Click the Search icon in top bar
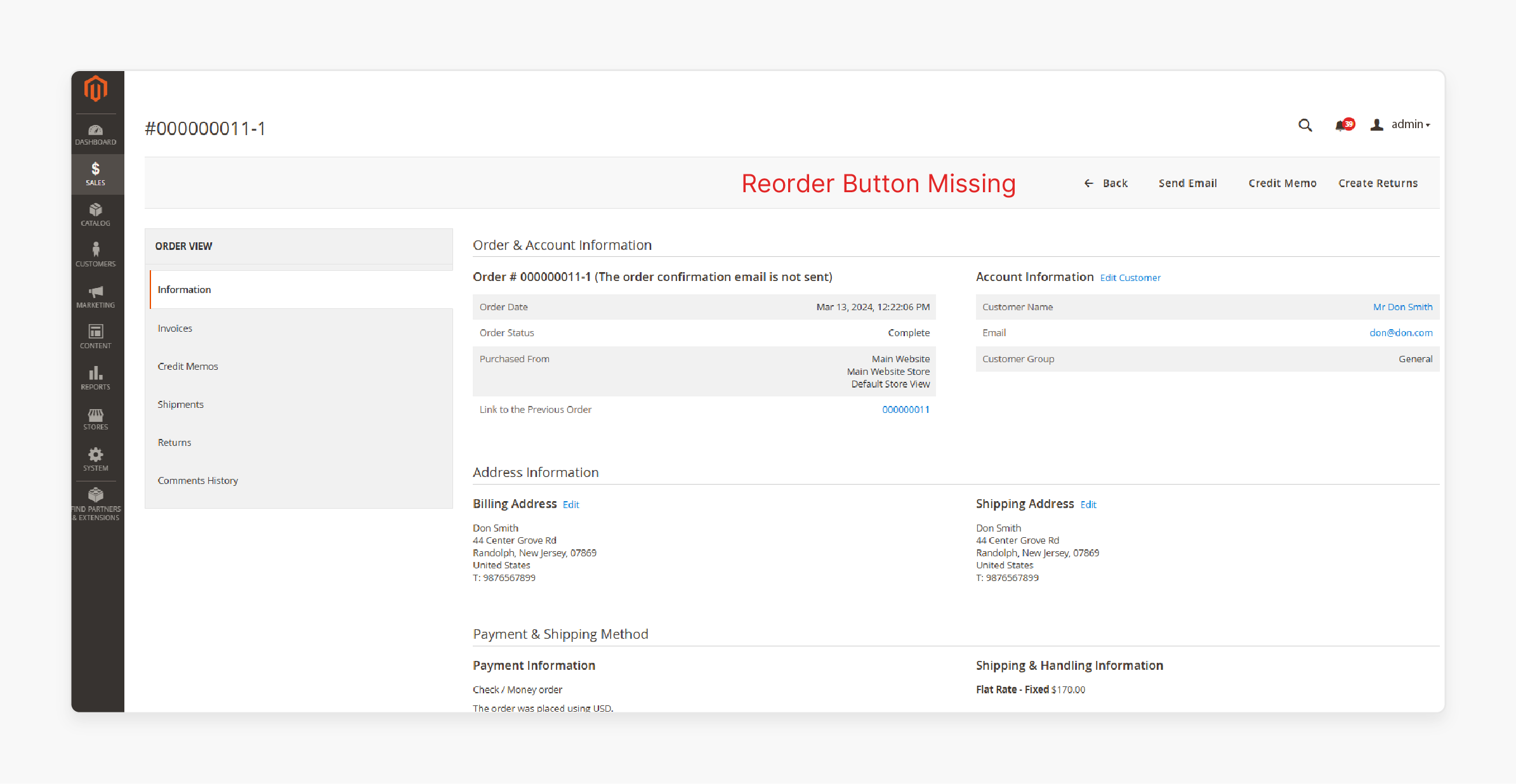Viewport: 1516px width, 784px height. point(1307,125)
